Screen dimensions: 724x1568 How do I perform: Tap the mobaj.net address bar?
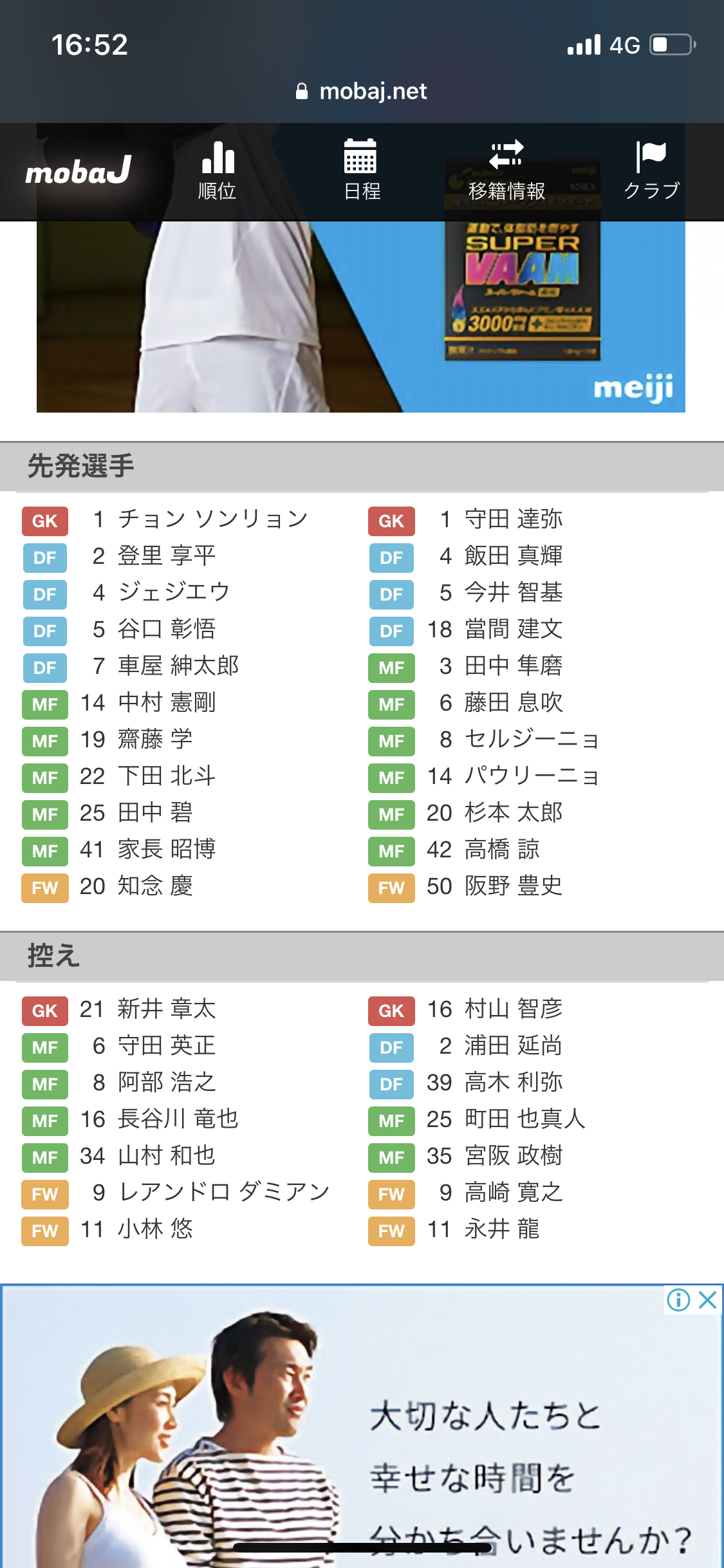click(x=362, y=91)
